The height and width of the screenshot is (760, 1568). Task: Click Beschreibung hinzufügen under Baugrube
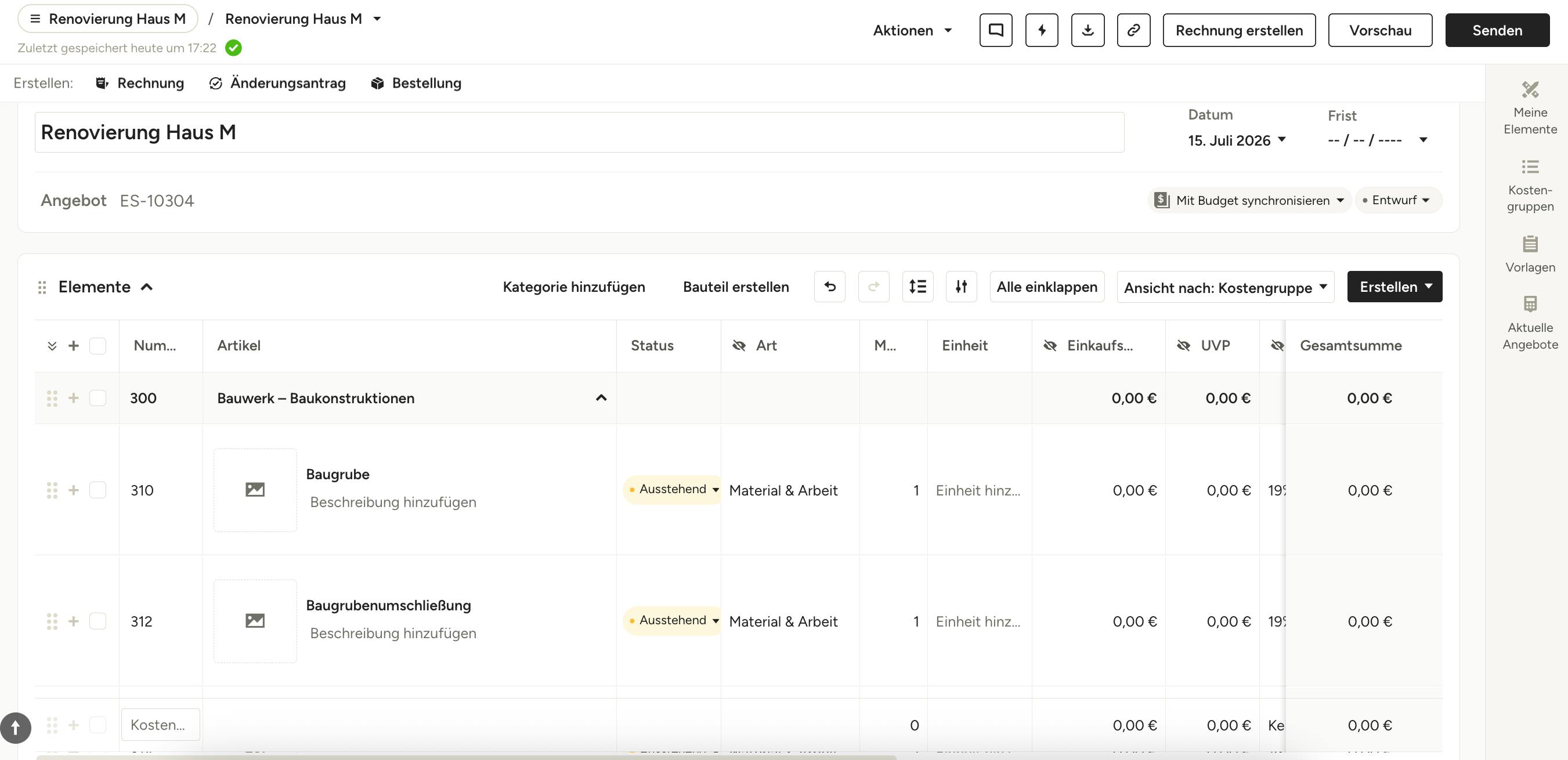(x=393, y=502)
